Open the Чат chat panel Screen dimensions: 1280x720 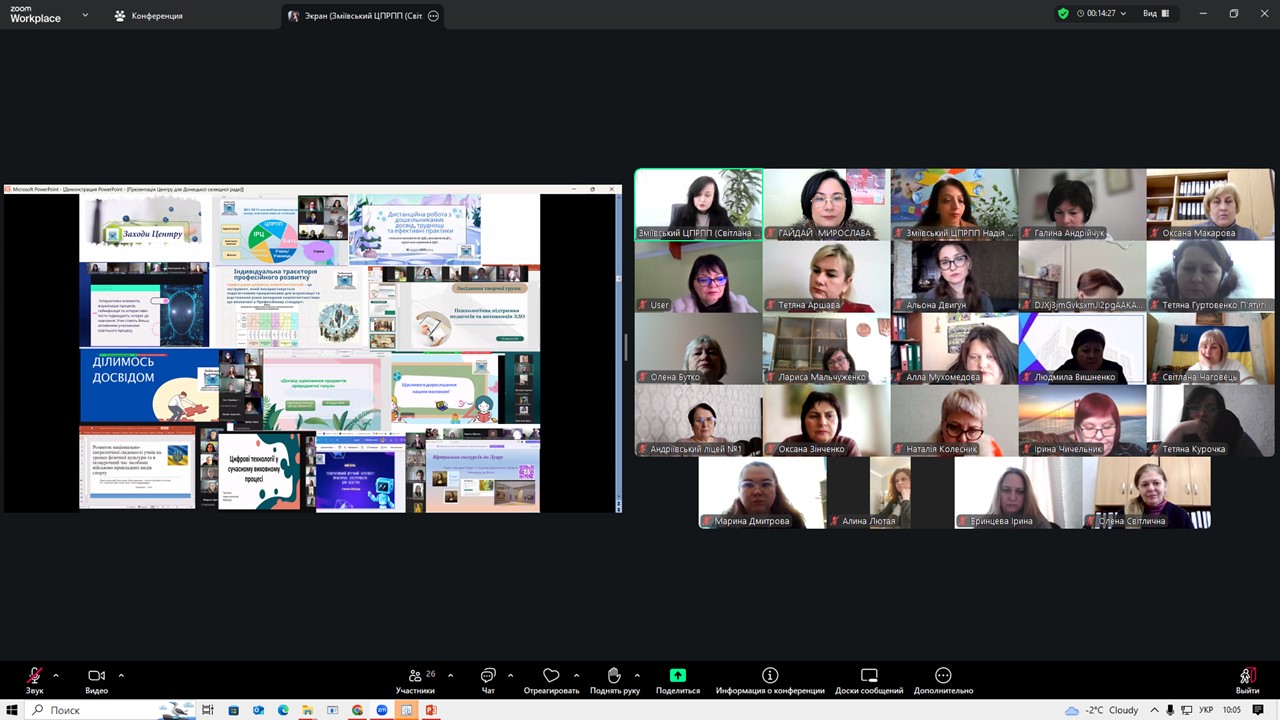point(488,677)
